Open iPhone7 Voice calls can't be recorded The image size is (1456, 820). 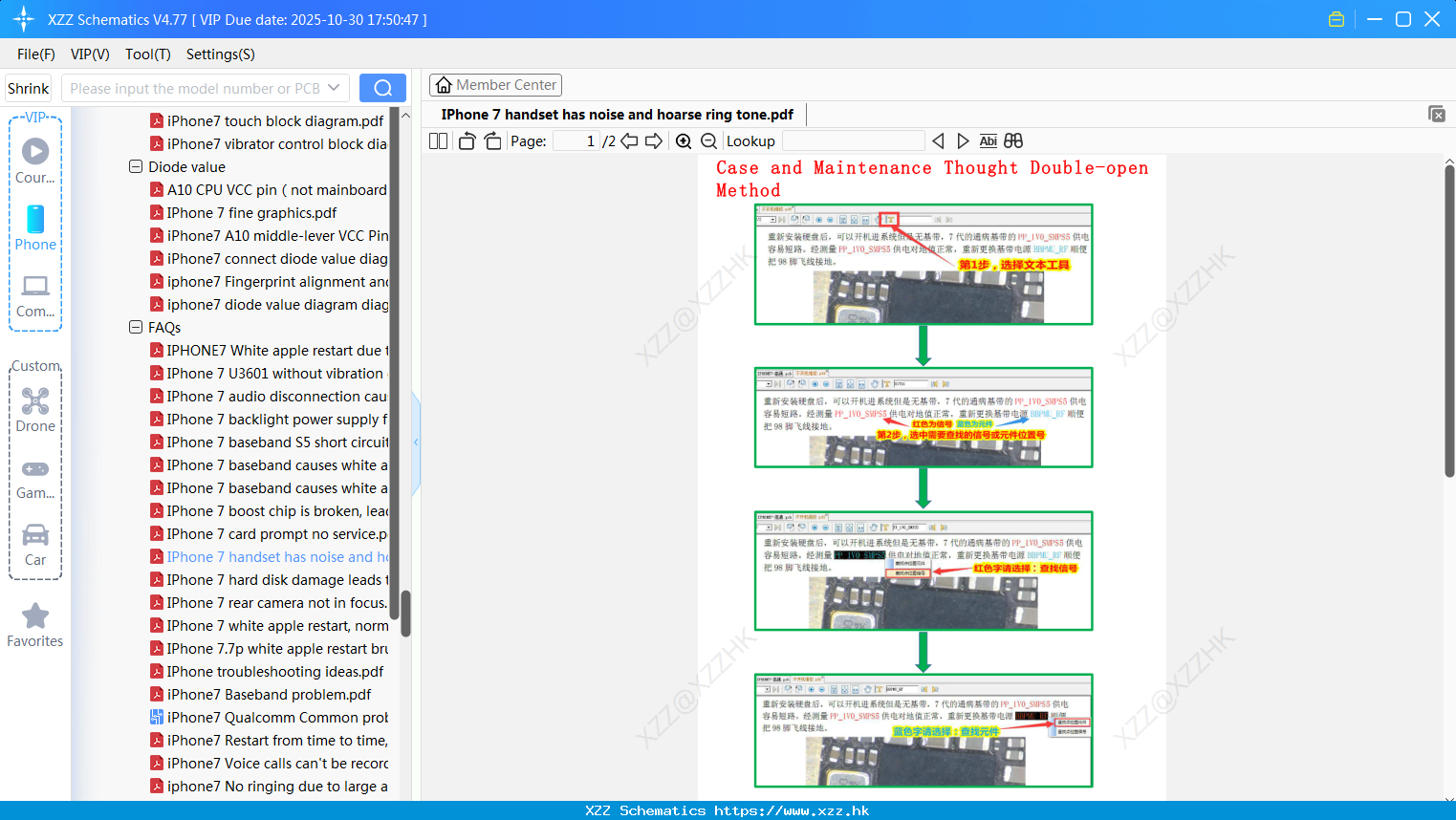coord(269,763)
